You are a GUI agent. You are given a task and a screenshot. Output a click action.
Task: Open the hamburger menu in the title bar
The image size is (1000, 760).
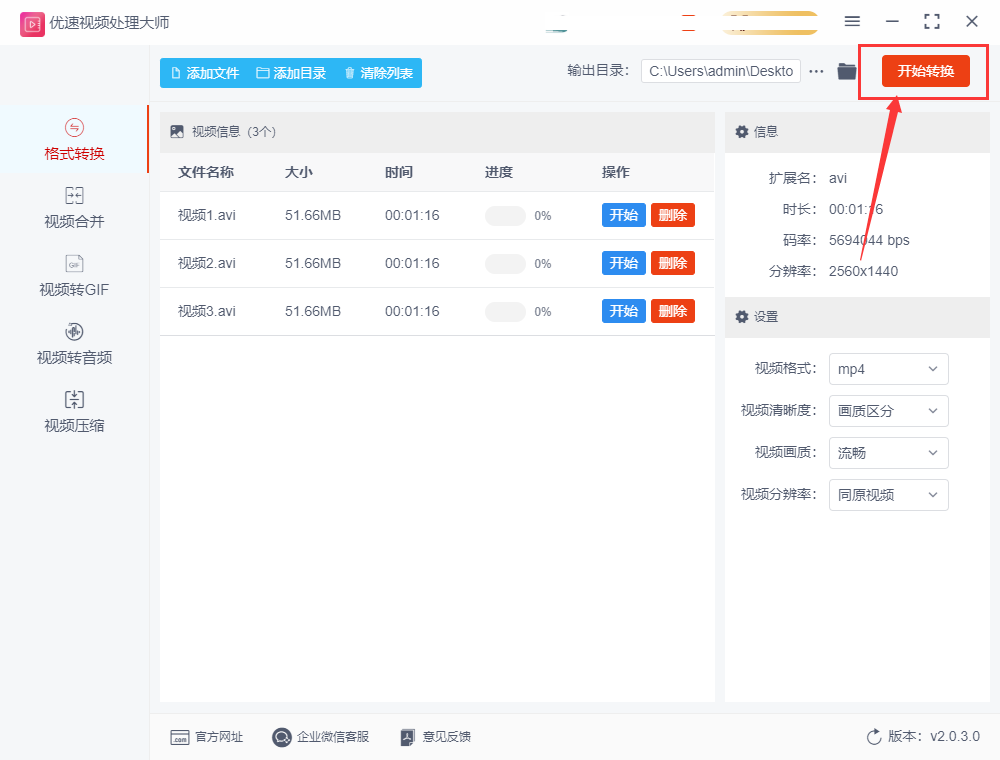pyautogui.click(x=852, y=21)
